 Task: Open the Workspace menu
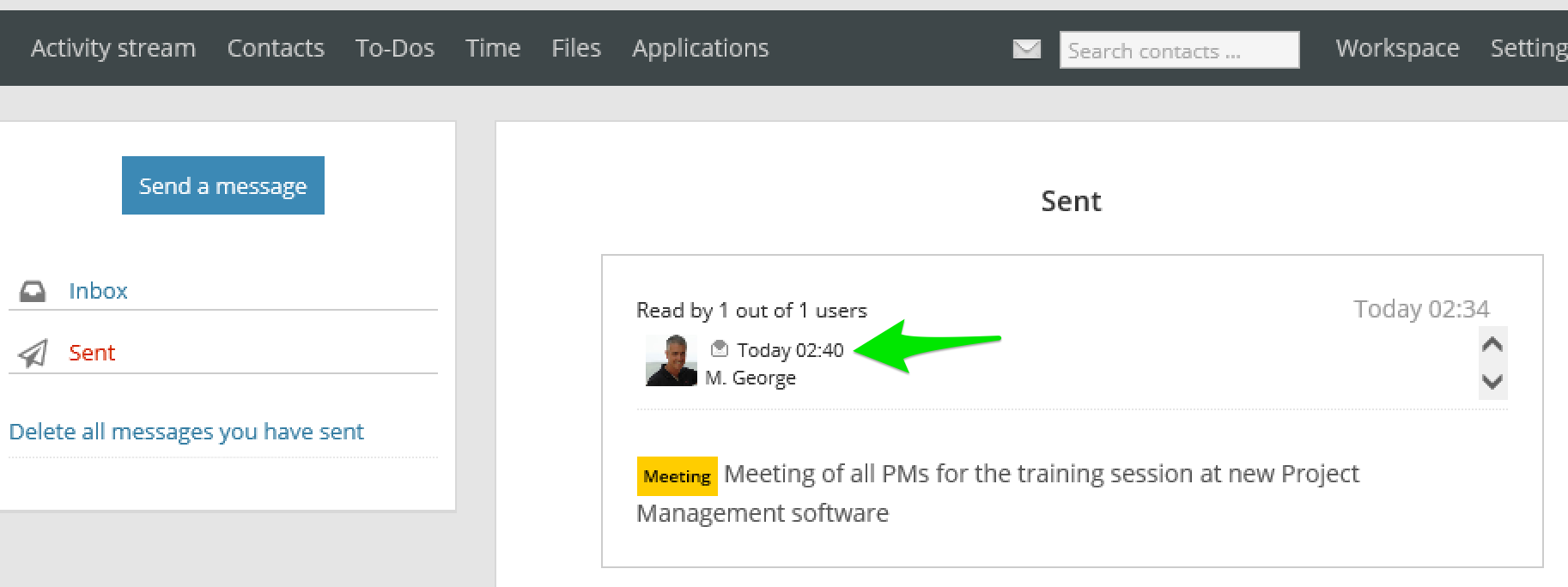click(1397, 48)
